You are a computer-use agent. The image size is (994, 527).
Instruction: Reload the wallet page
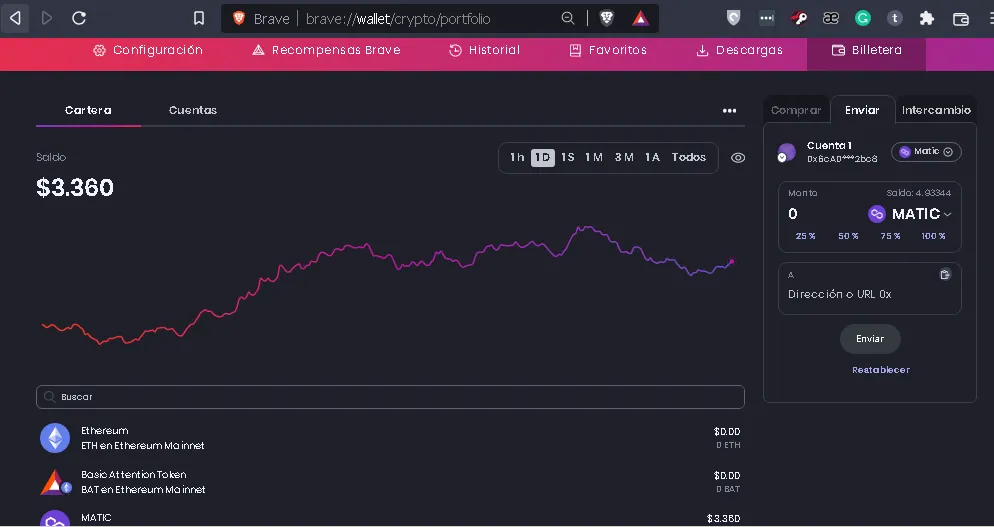79,18
